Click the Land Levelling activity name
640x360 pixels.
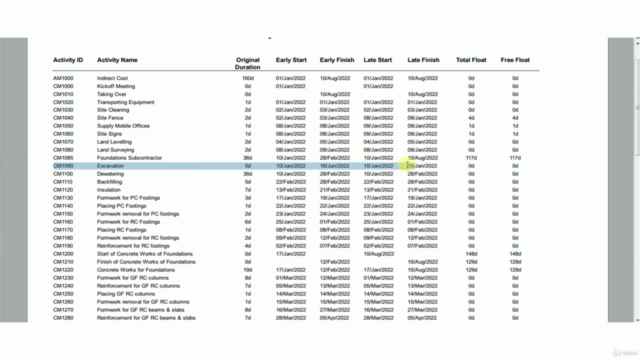coord(114,142)
